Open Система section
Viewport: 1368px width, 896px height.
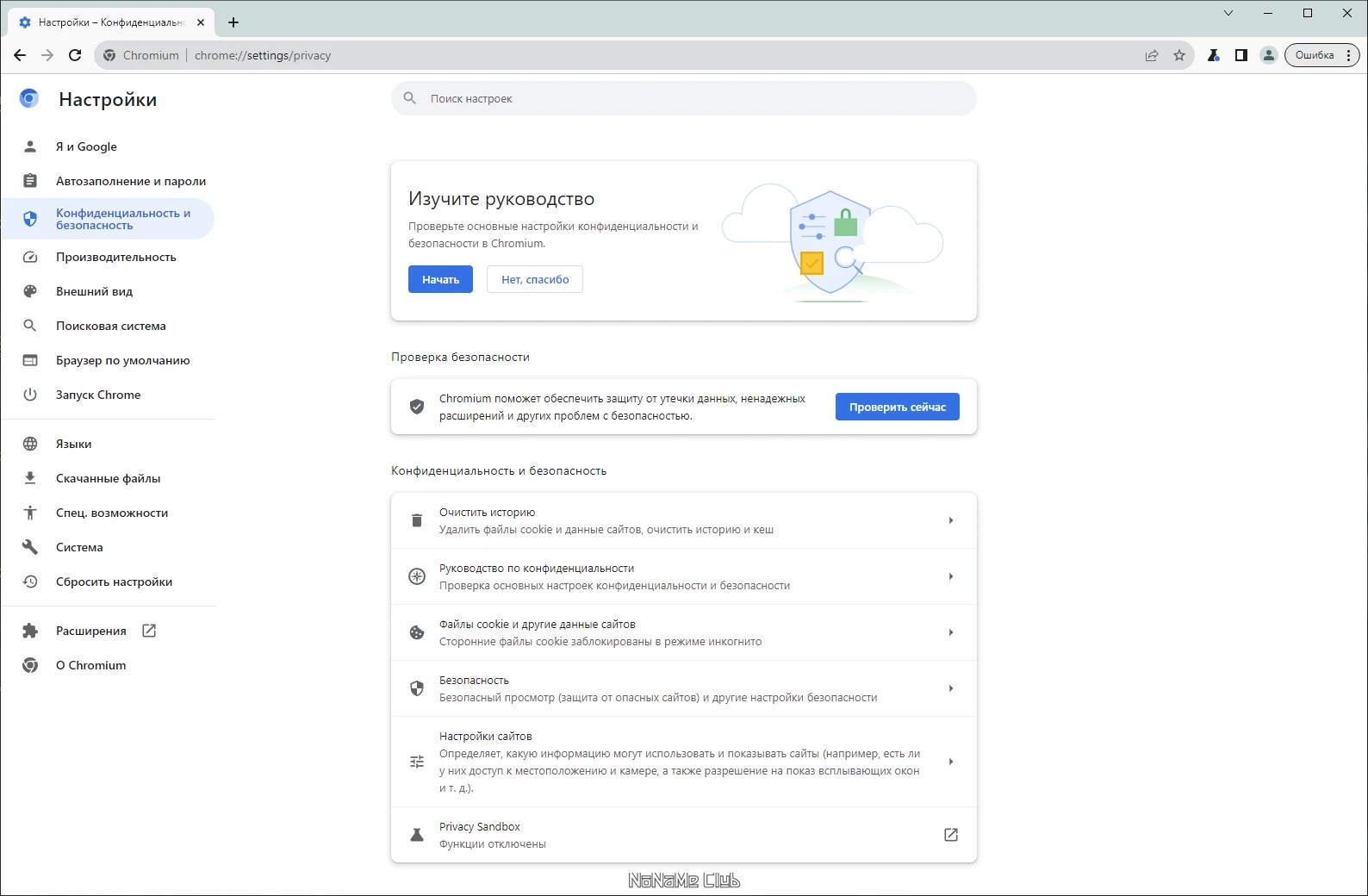point(109,547)
